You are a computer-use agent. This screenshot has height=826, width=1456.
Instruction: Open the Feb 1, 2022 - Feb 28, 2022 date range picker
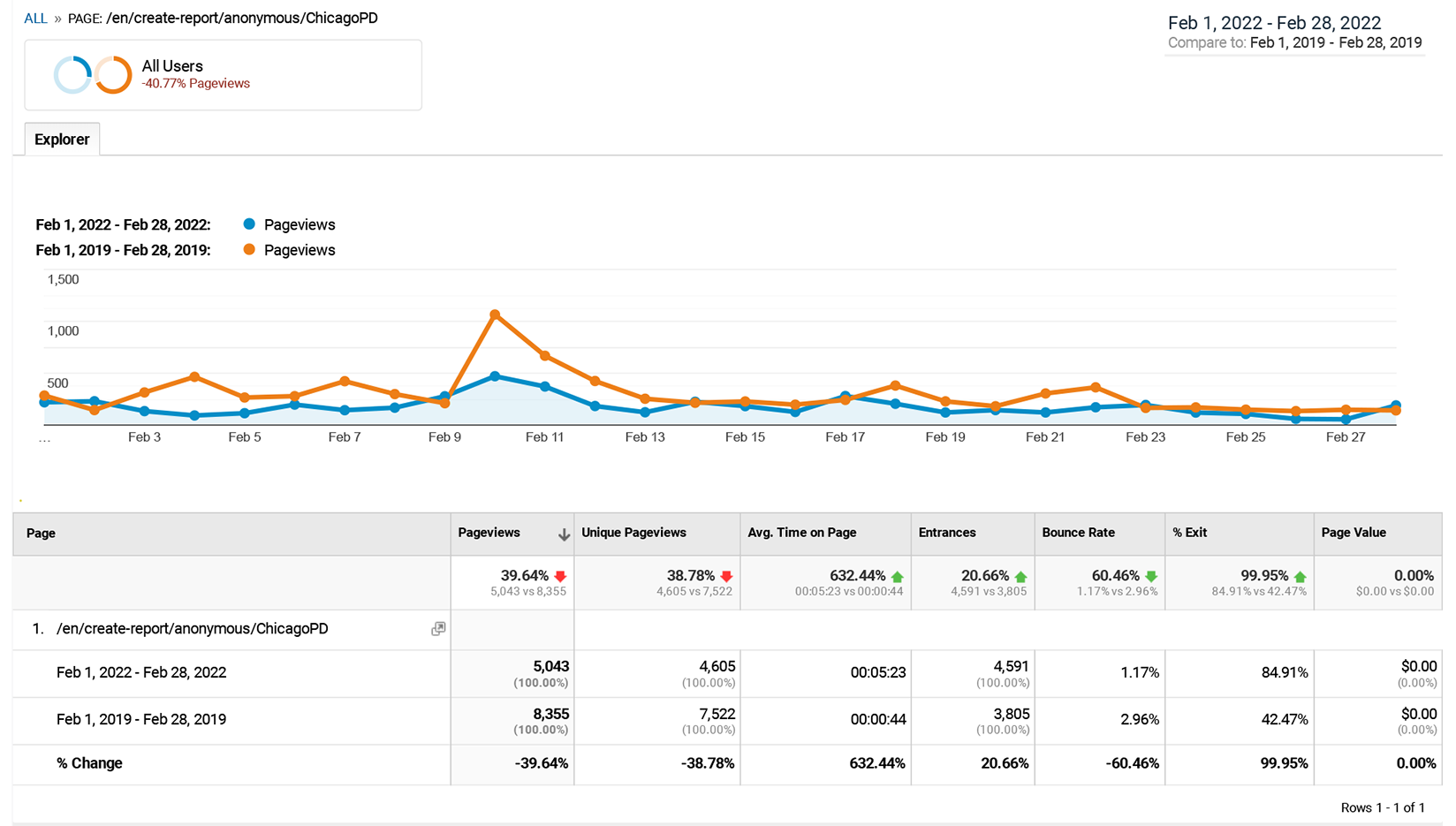pos(1274,23)
